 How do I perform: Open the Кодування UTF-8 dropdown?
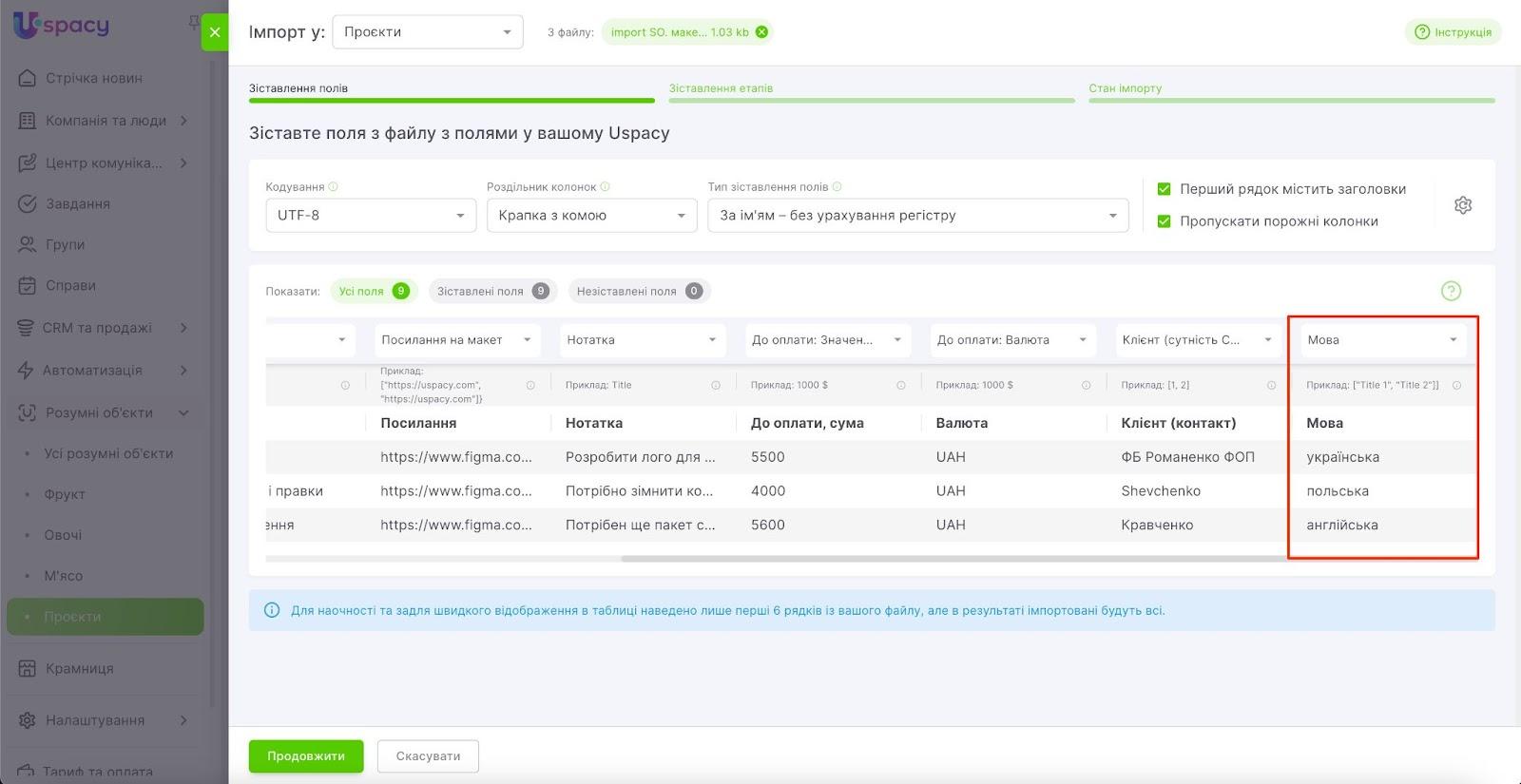[370, 216]
